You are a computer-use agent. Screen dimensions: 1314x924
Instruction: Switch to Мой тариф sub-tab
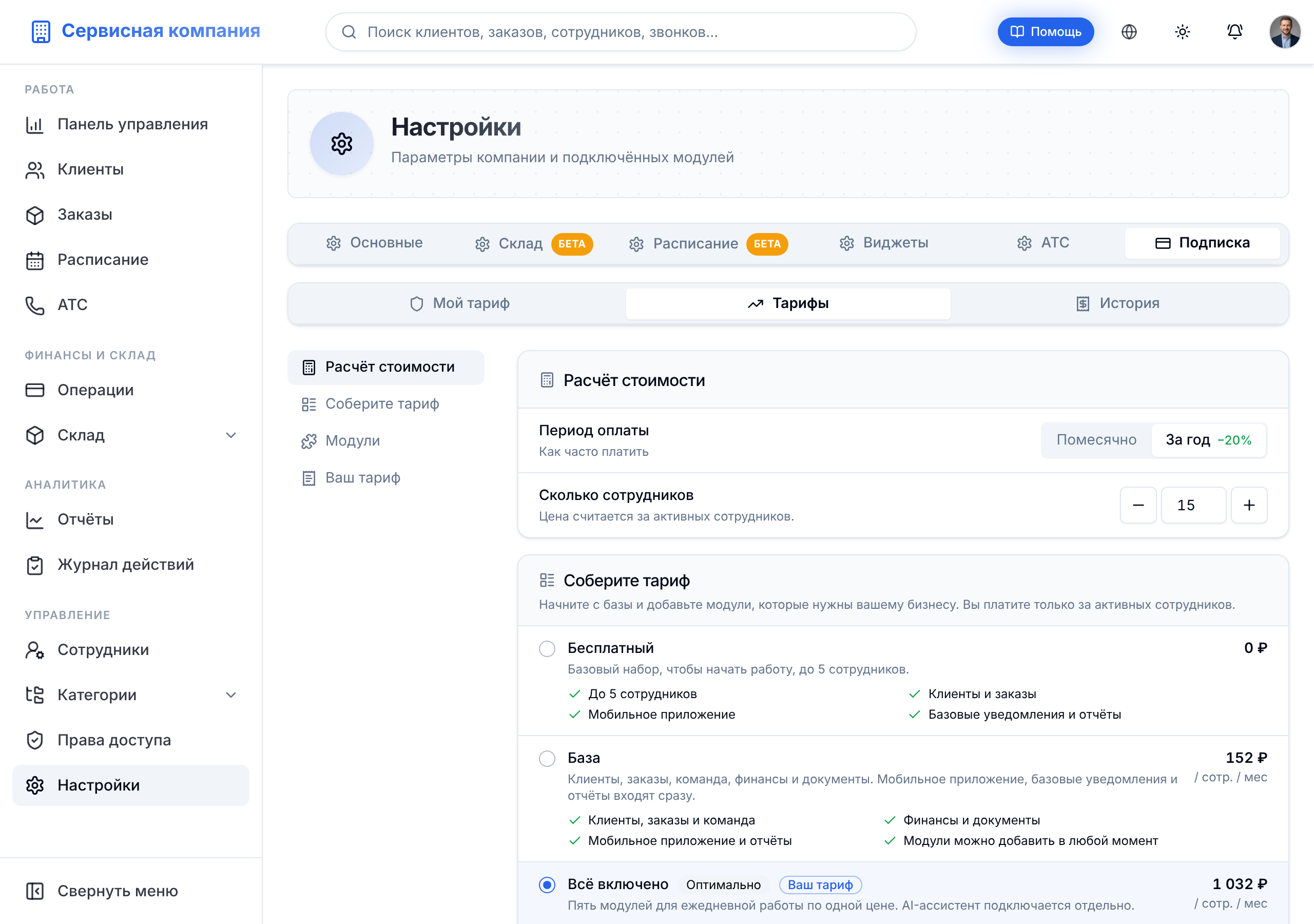(x=459, y=303)
